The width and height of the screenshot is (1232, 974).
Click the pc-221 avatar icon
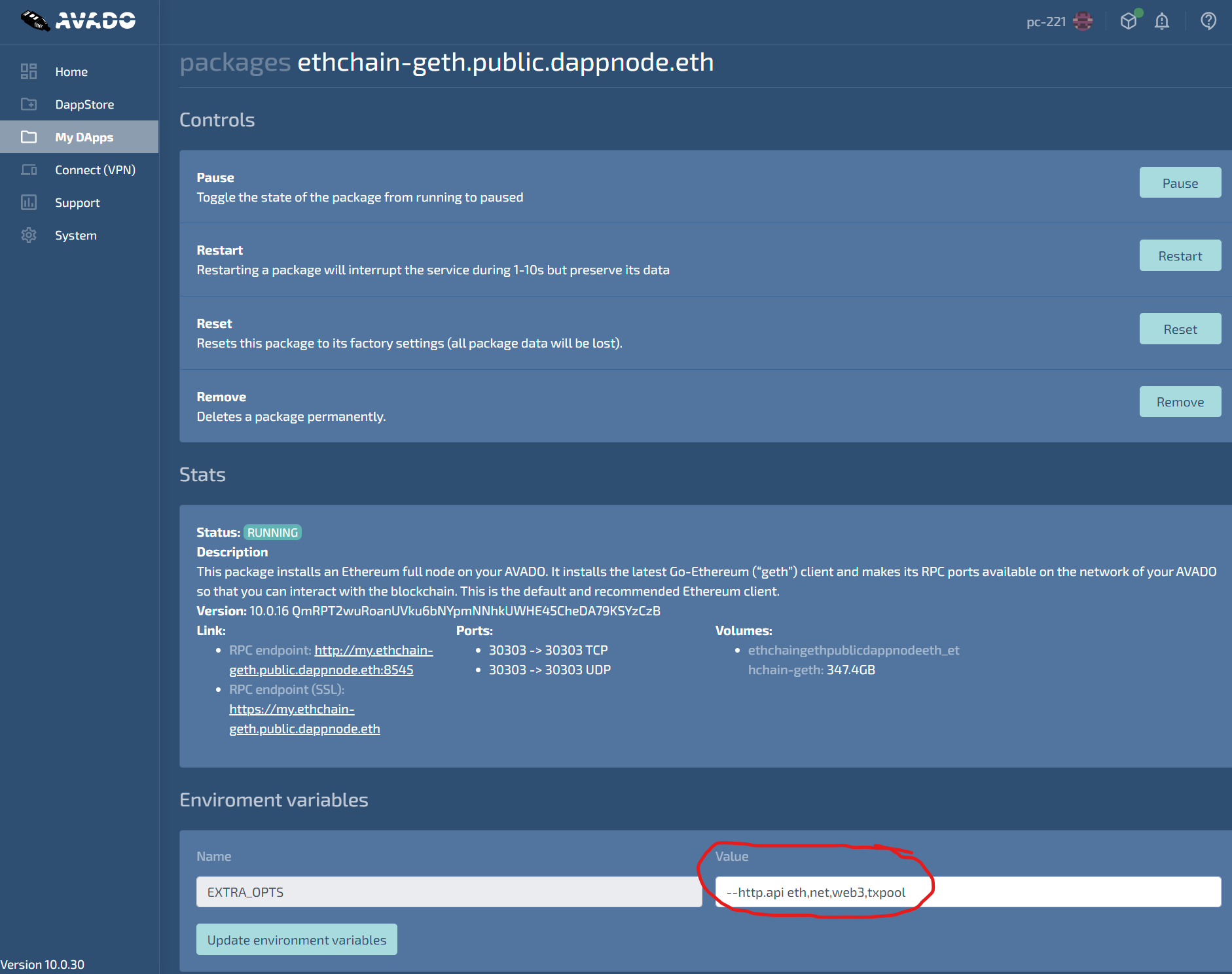(x=1083, y=22)
